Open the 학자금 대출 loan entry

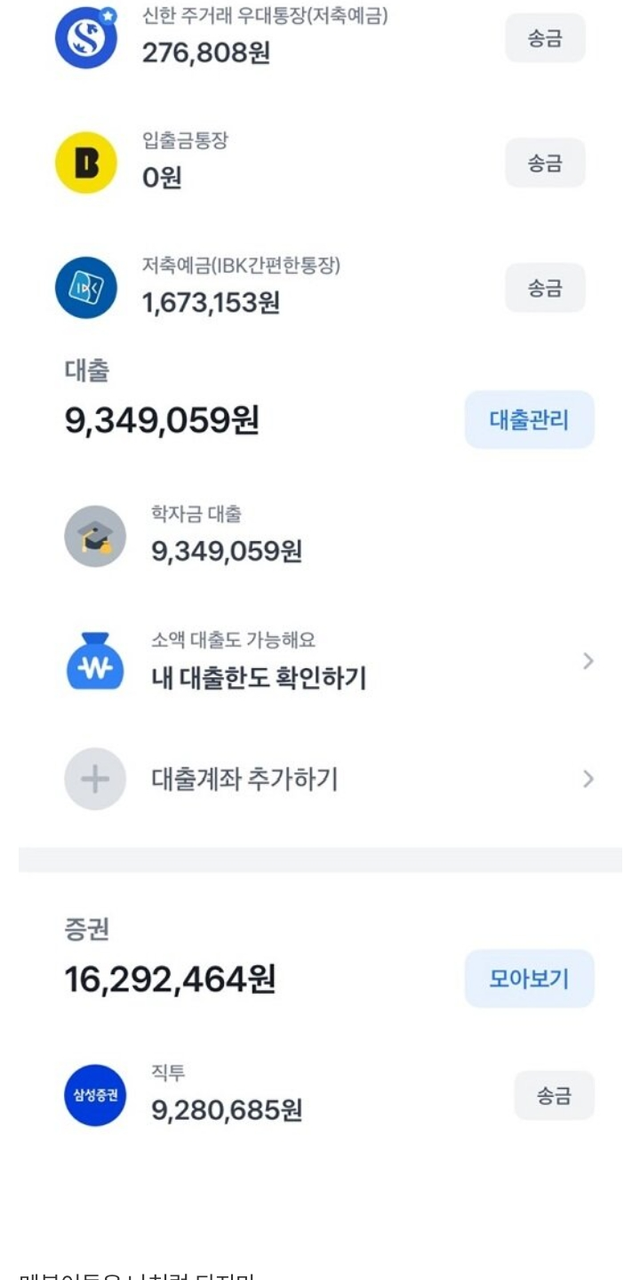(226, 537)
